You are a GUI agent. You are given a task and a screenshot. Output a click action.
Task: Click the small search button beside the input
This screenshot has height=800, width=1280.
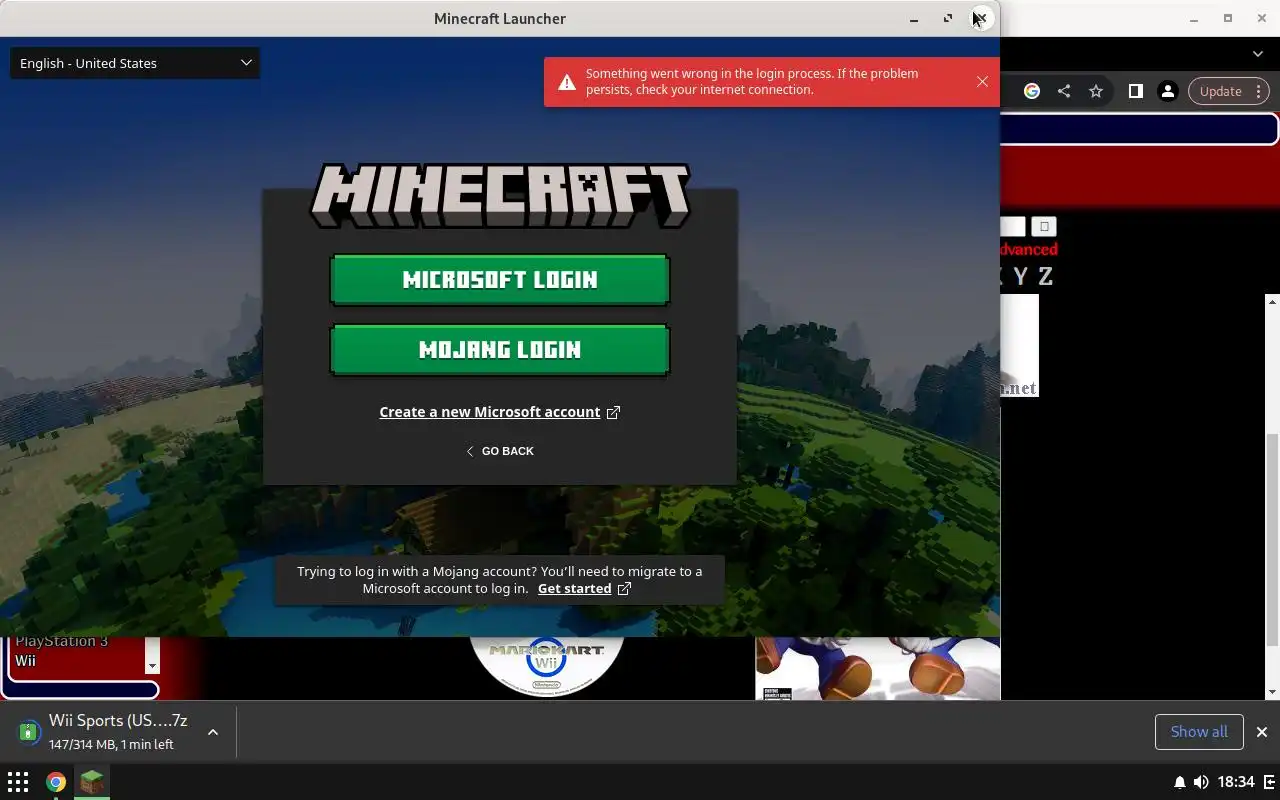coord(1044,227)
